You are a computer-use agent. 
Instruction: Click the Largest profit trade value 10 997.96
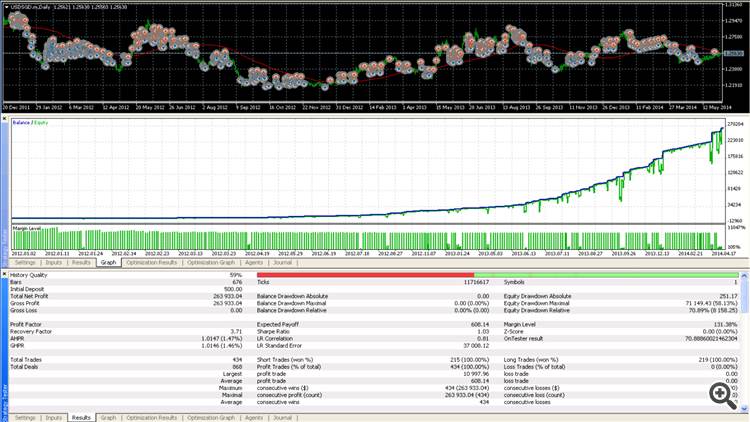[x=475, y=374]
